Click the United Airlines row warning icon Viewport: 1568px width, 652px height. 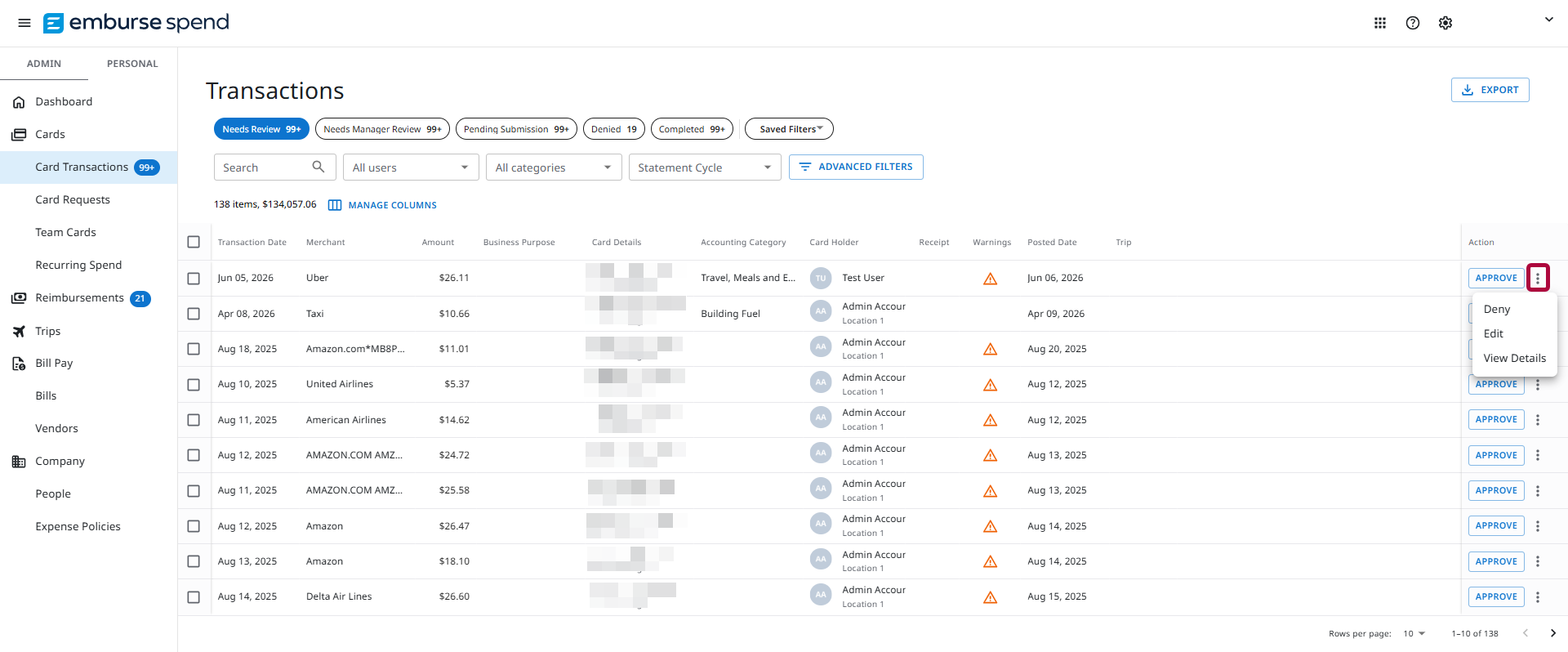pos(990,385)
